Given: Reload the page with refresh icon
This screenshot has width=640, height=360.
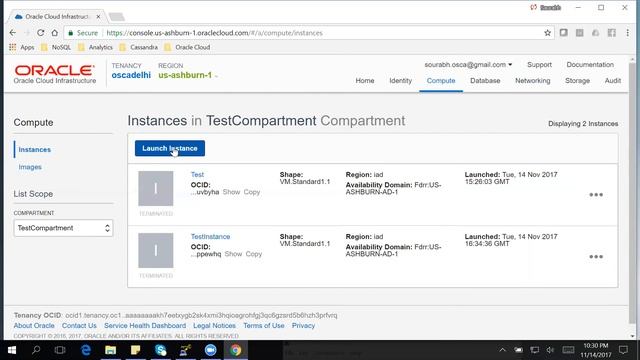Looking at the screenshot, I should pos(40,33).
